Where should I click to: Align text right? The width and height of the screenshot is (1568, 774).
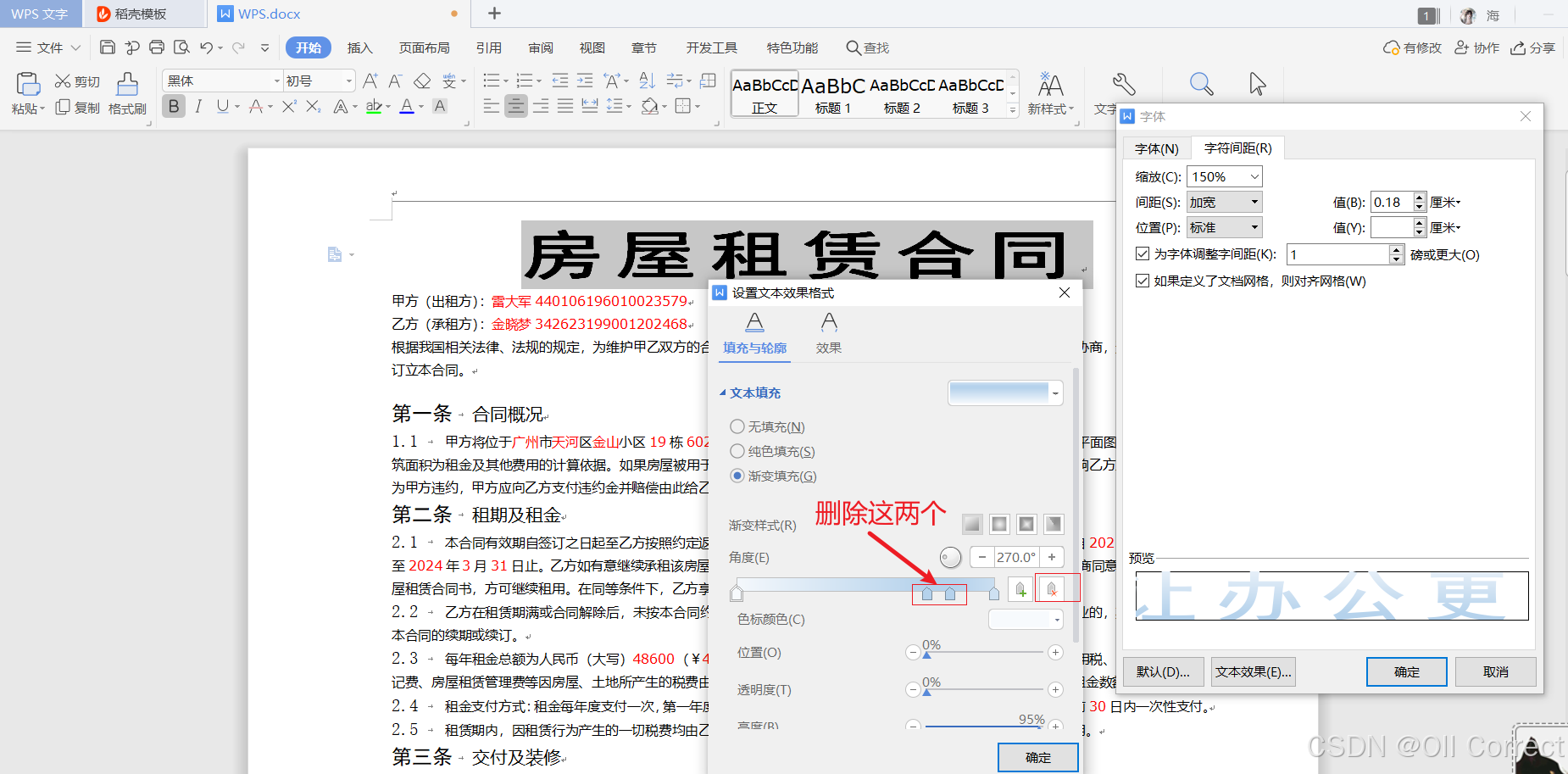click(541, 106)
